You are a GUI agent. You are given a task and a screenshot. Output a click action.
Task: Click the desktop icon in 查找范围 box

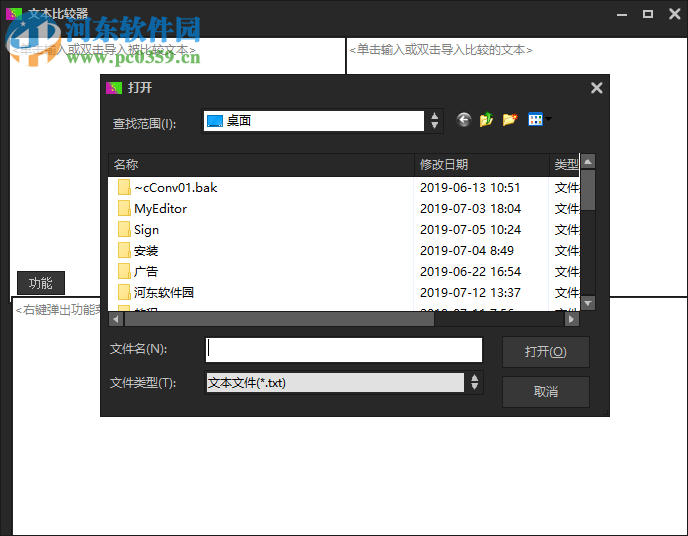click(x=215, y=121)
